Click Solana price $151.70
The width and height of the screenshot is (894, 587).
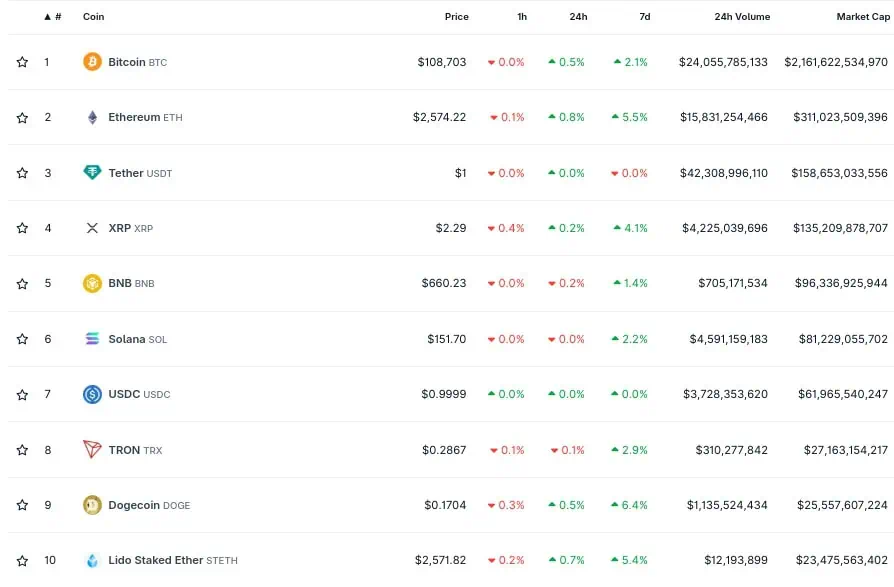pos(446,339)
